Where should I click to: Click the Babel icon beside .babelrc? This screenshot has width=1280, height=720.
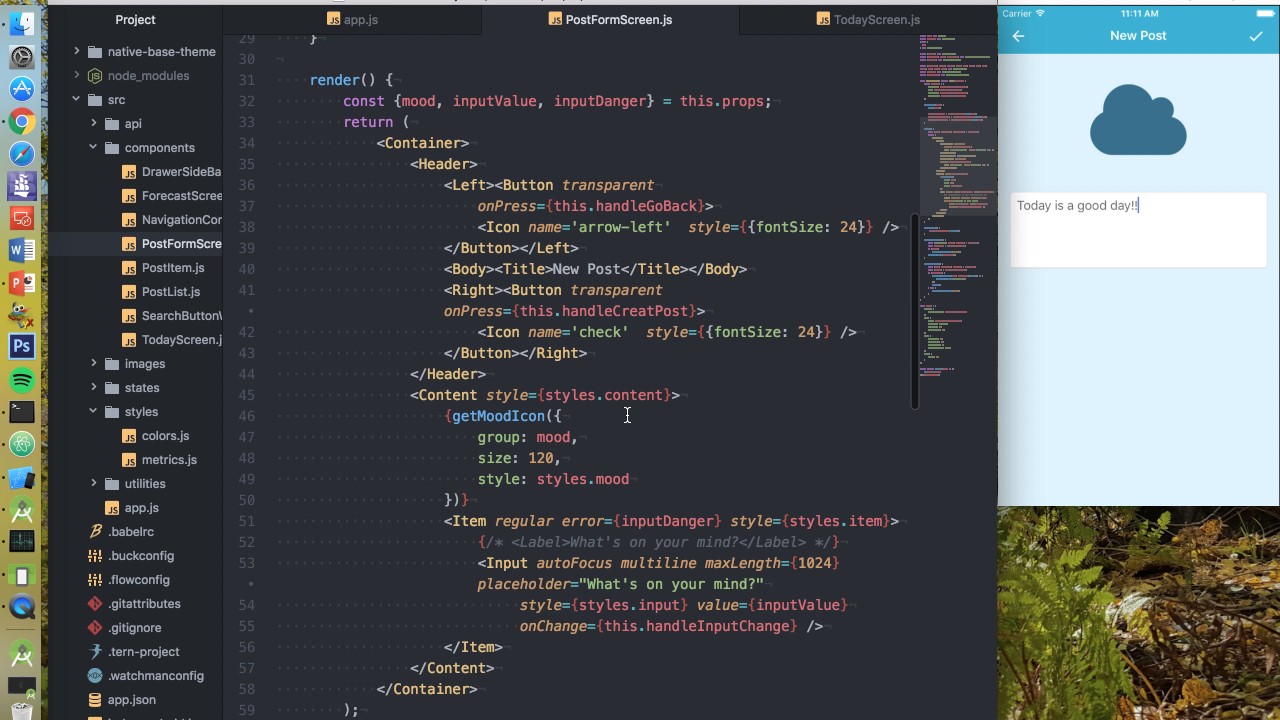point(95,532)
